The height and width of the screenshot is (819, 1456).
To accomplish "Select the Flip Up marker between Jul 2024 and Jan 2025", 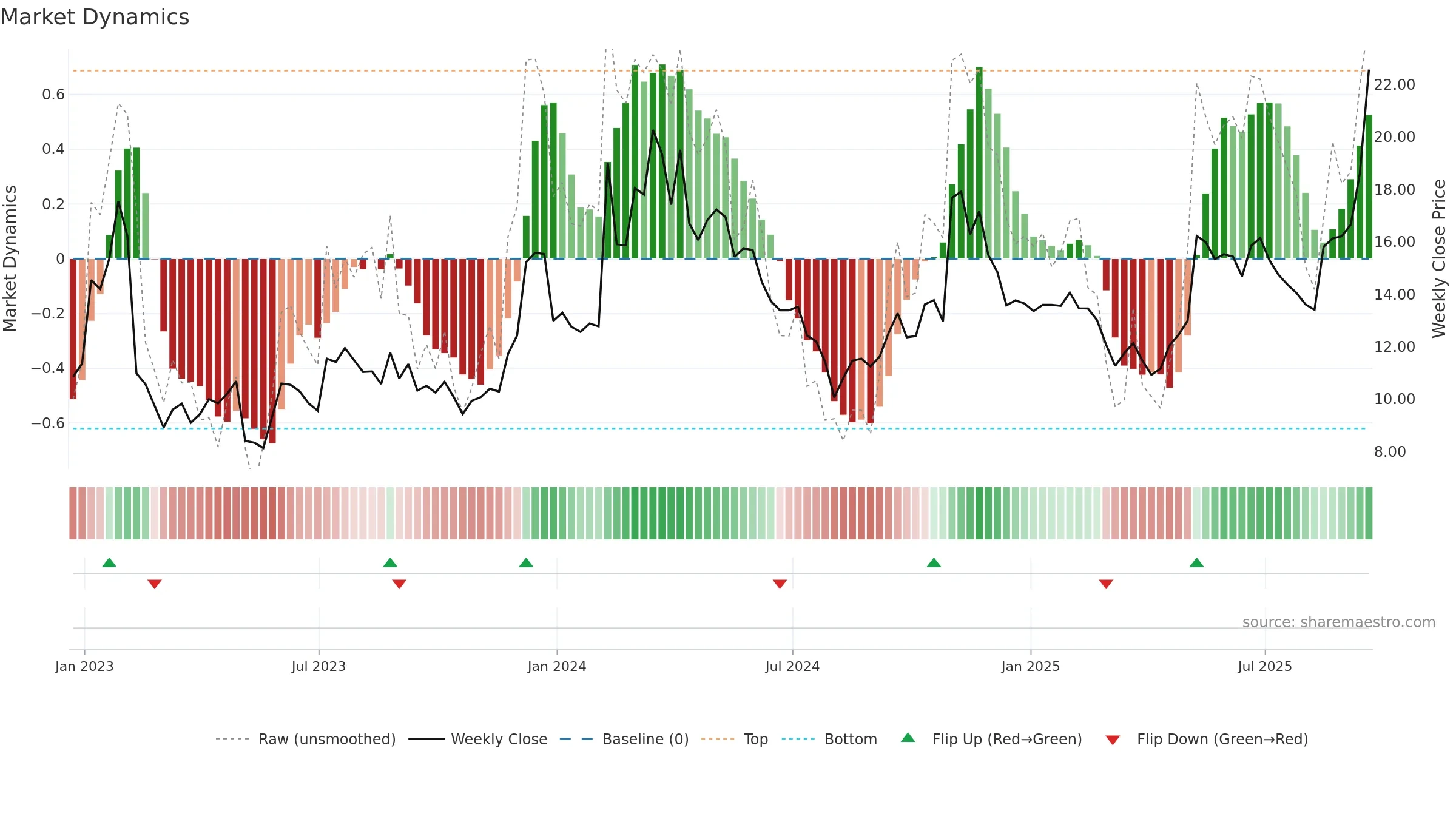I will coord(934,562).
